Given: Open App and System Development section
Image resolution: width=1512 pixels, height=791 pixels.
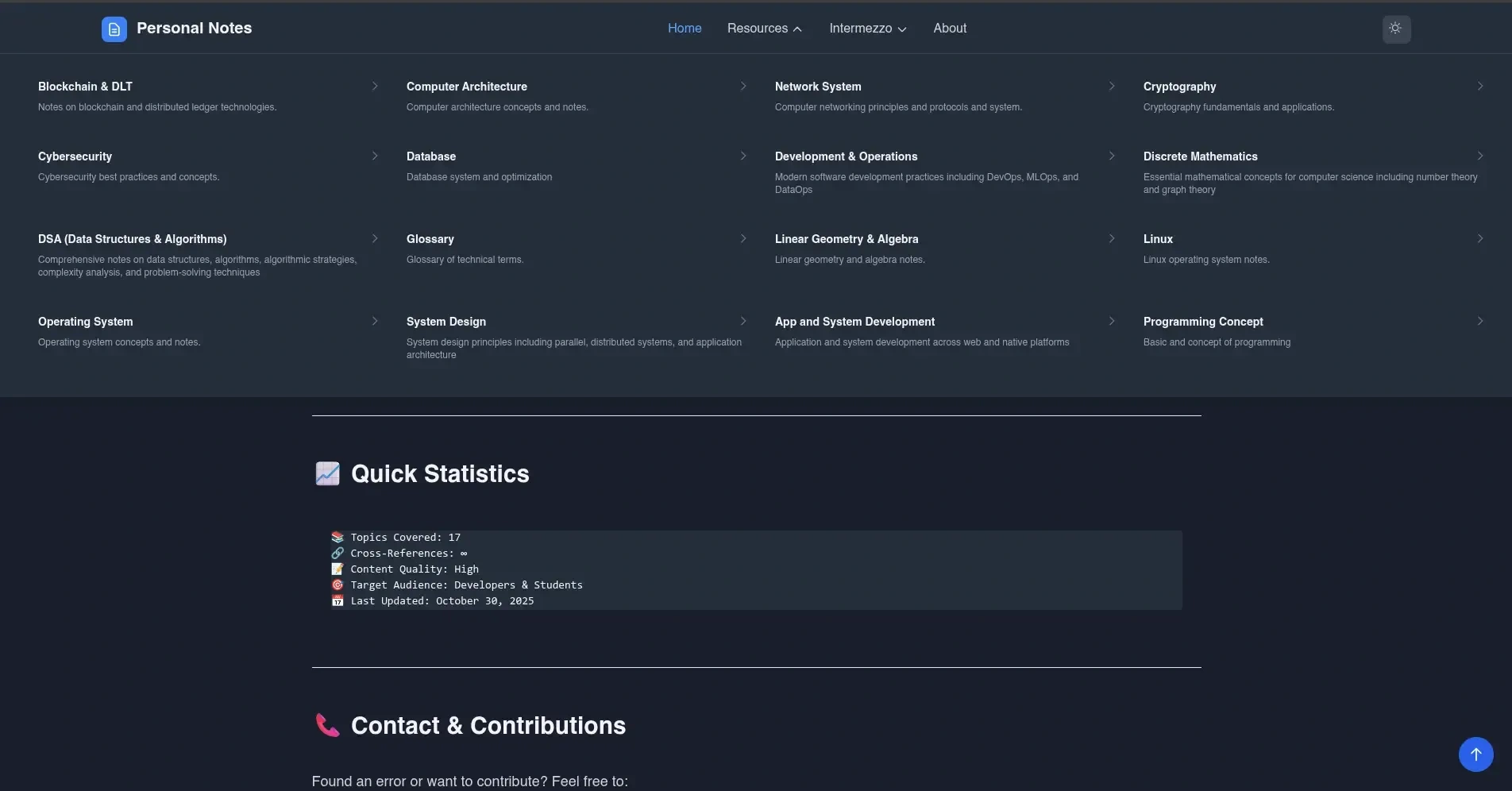Looking at the screenshot, I should (x=854, y=322).
